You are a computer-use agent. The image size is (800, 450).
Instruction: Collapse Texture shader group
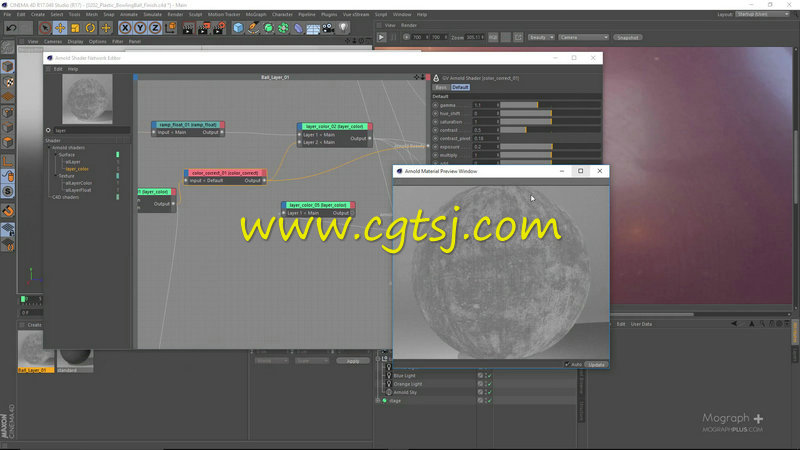click(56, 176)
